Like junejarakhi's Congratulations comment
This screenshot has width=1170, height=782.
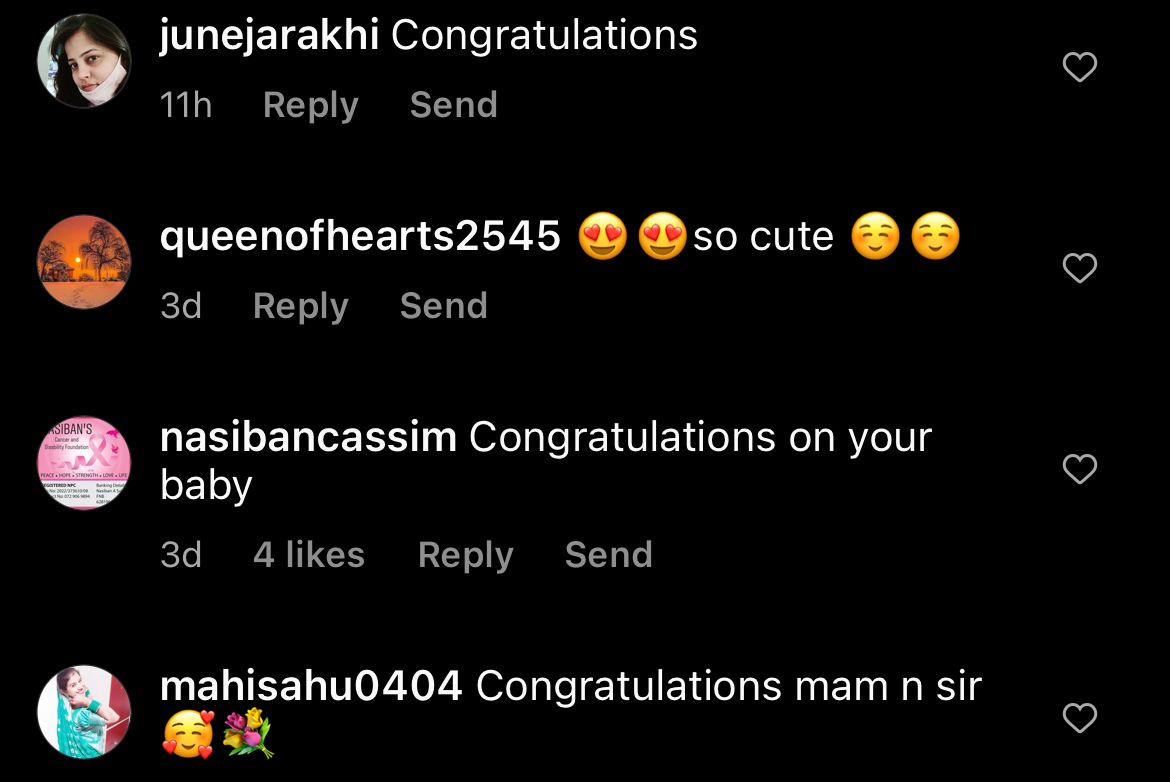coord(1079,68)
